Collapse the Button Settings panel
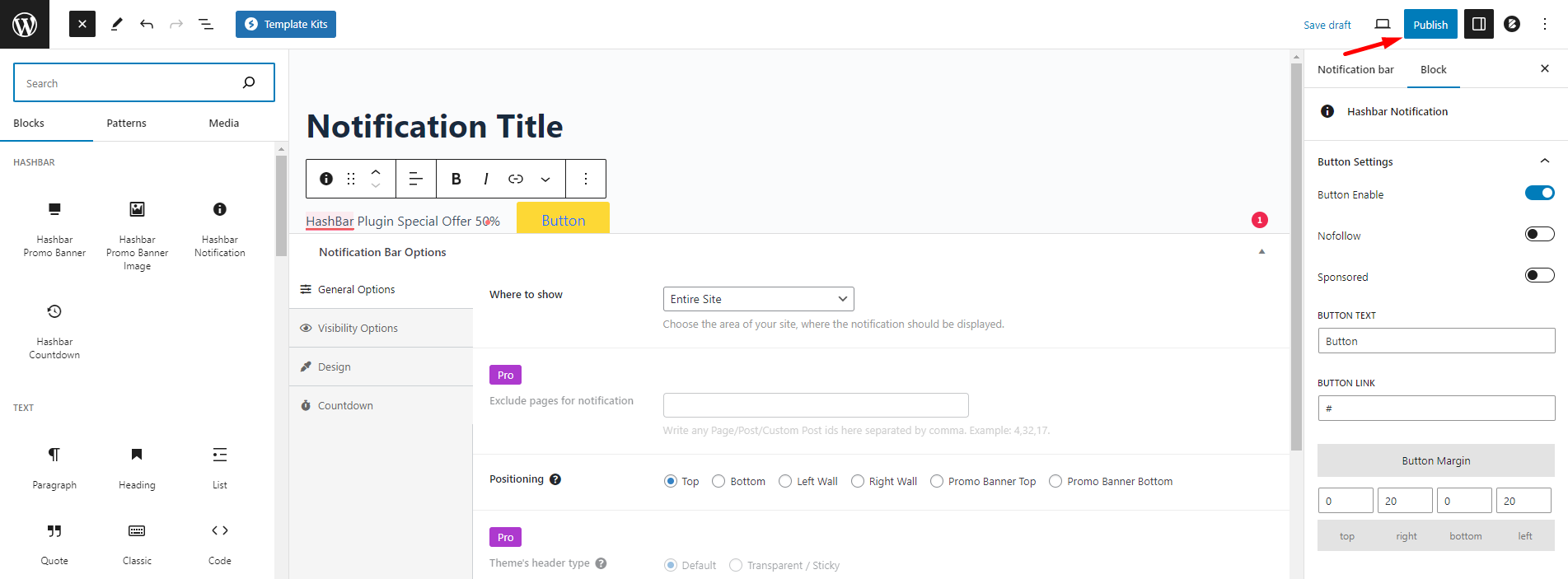 coord(1545,161)
